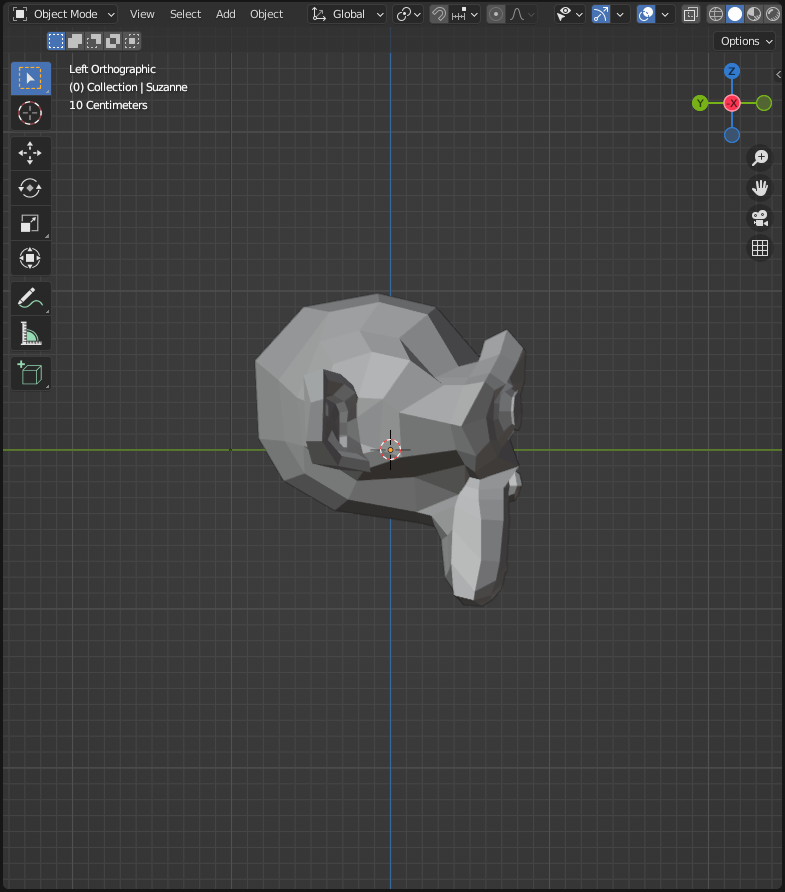Toggle X-ray mode
This screenshot has height=892, width=785.
click(691, 14)
